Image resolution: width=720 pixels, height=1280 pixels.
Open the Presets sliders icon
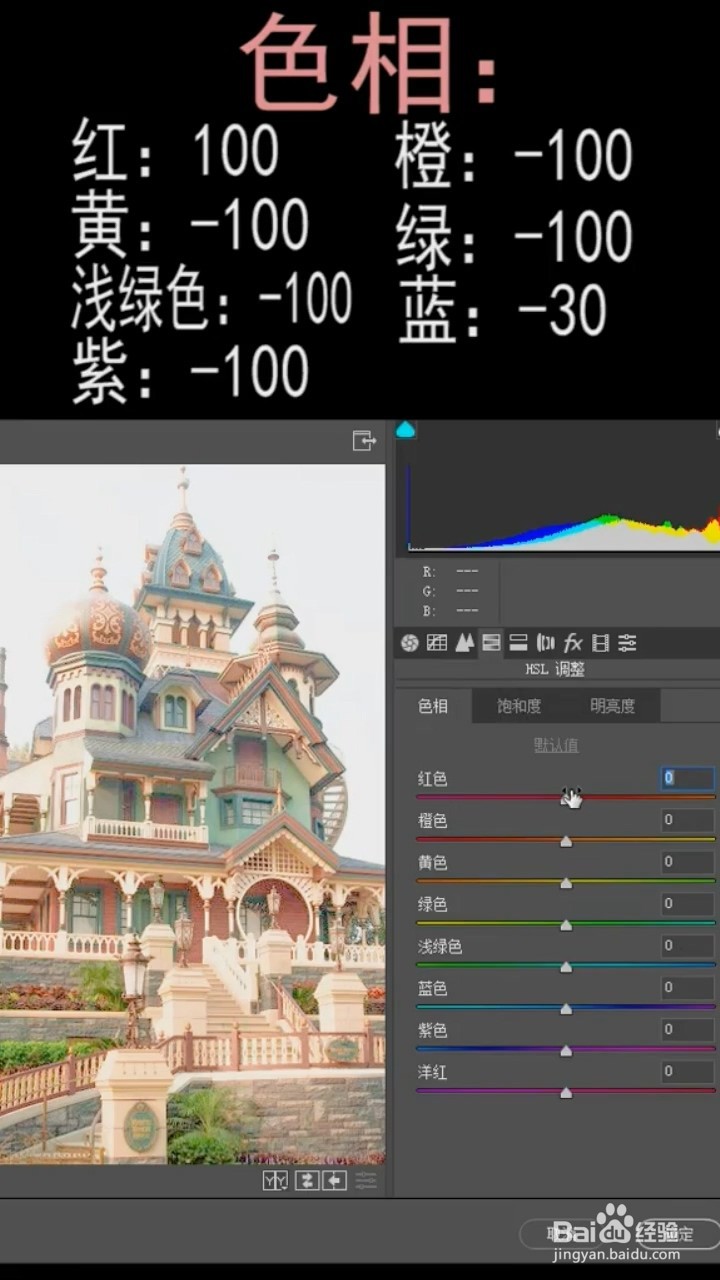[x=627, y=643]
